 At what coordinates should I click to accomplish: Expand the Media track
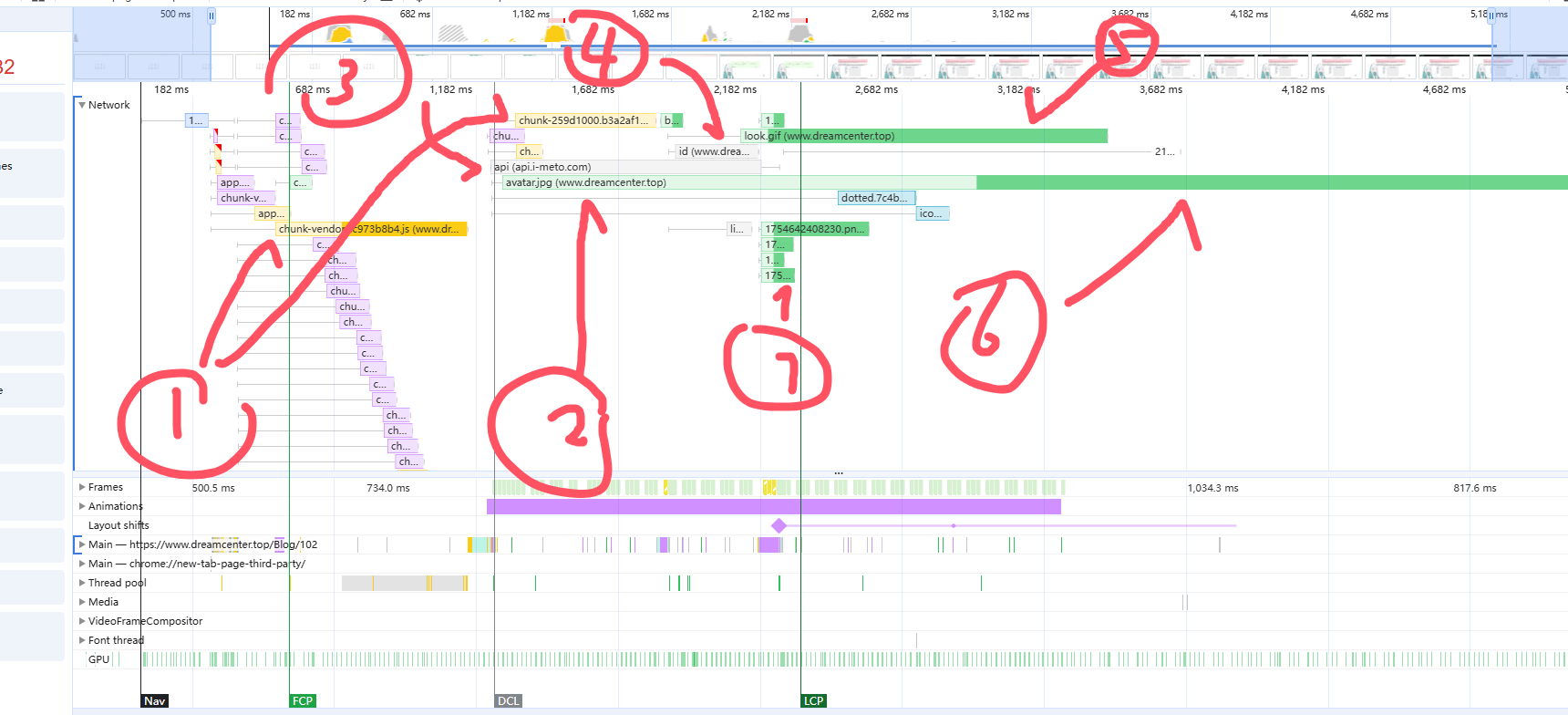pos(82,602)
